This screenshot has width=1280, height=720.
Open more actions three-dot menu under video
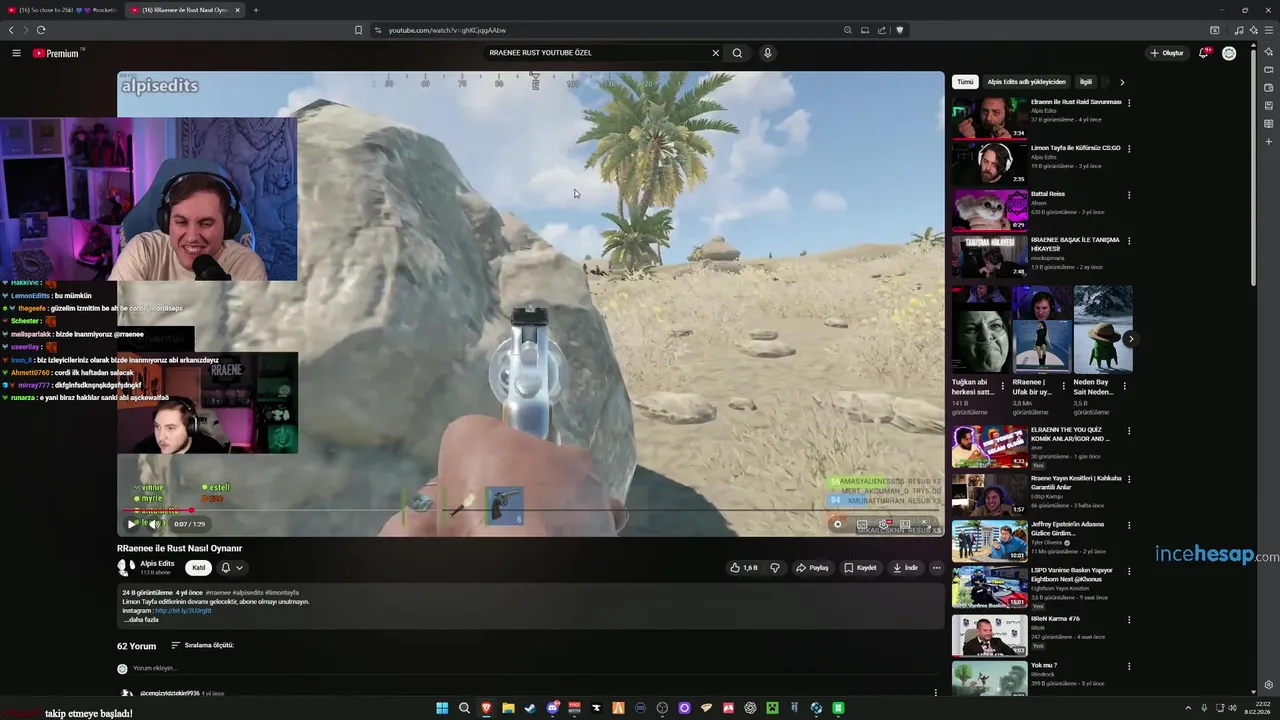[x=936, y=568]
